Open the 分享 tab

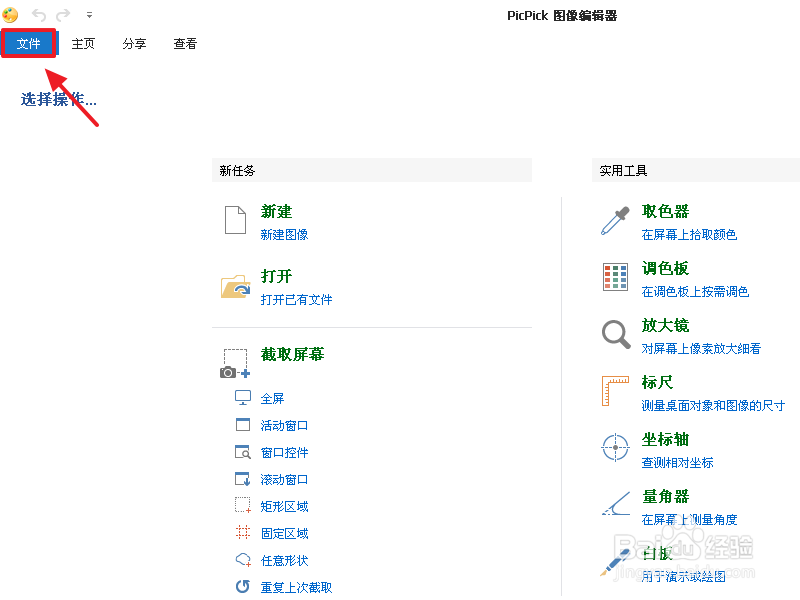tap(135, 44)
